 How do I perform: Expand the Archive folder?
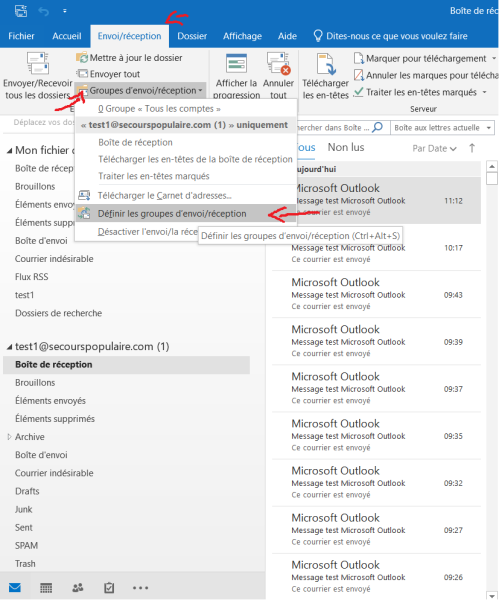[9, 437]
